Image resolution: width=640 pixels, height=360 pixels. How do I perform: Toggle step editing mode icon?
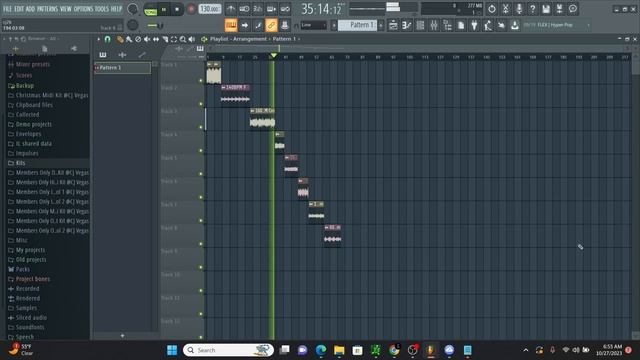point(258,25)
